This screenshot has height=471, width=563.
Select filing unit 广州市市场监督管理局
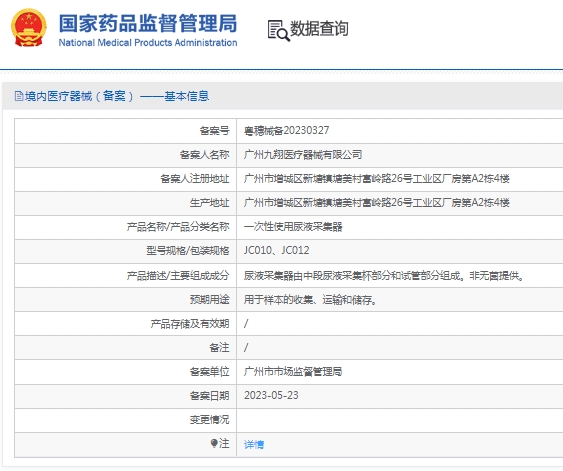[x=293, y=372]
